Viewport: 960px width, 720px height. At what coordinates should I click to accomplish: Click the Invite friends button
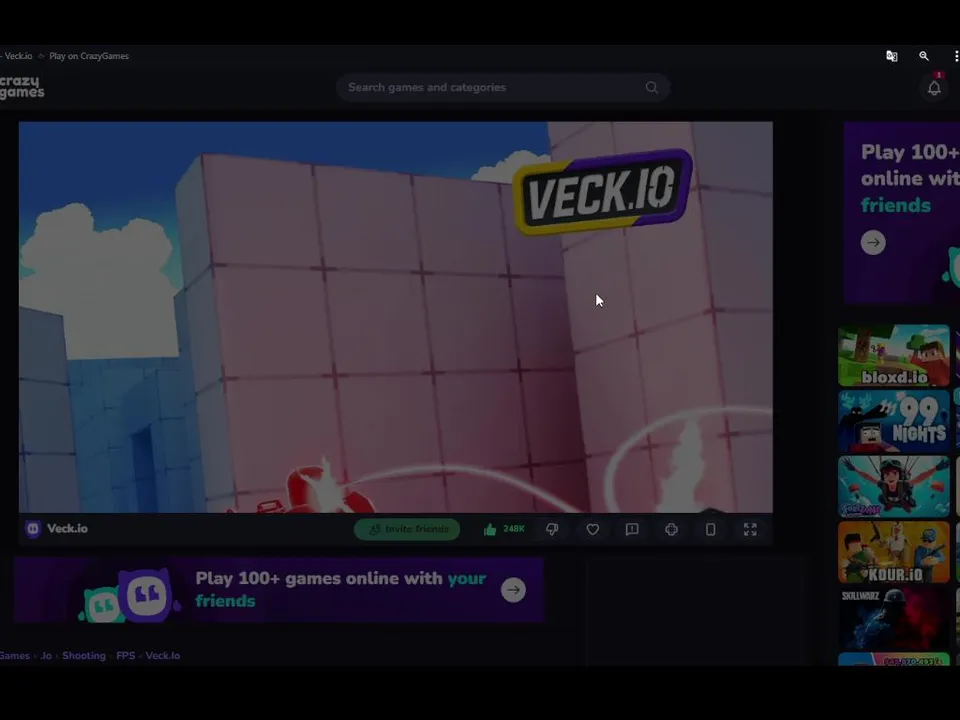[x=407, y=529]
